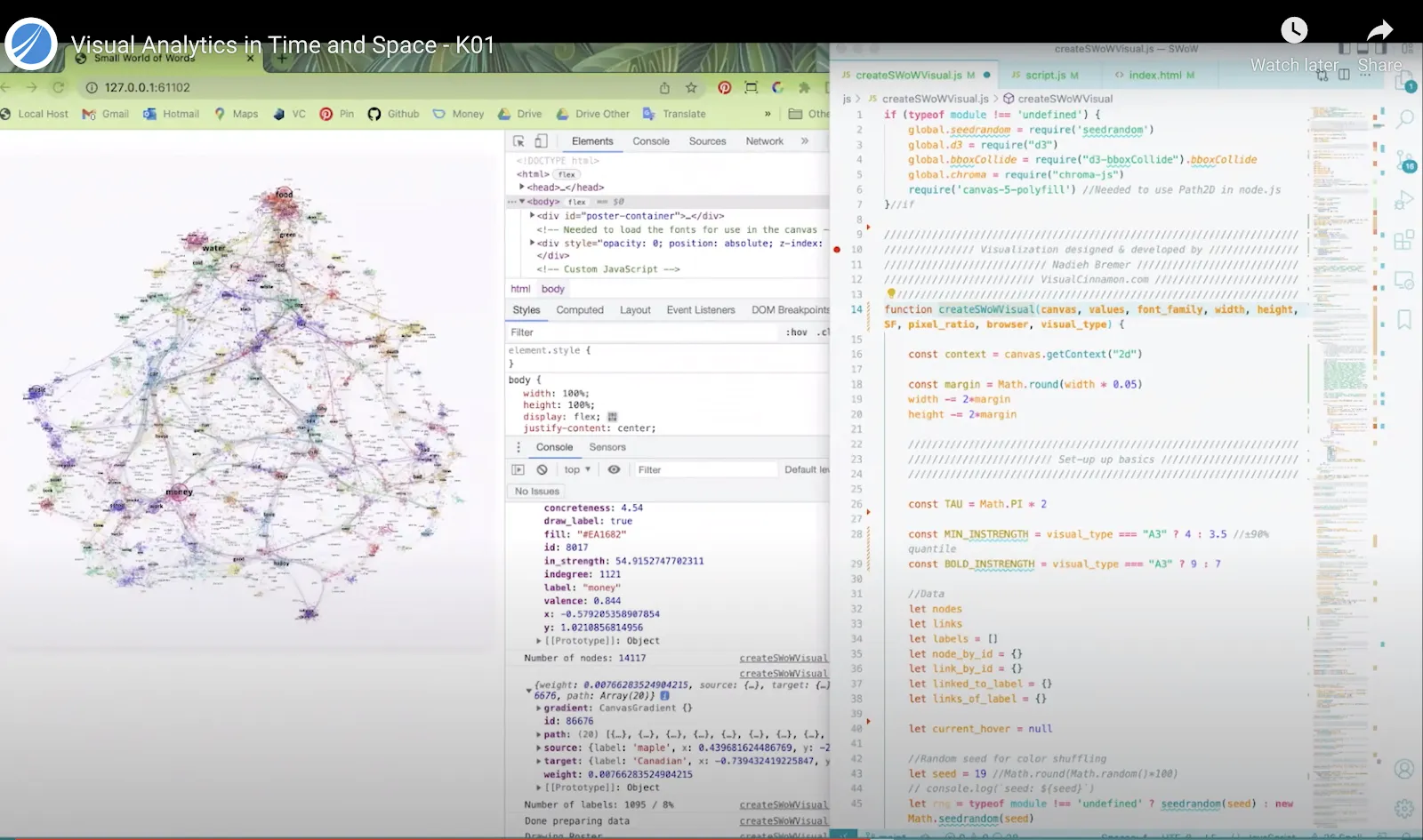This screenshot has width=1423, height=840.
Task: Open the Sensors drawer tab
Action: point(607,447)
